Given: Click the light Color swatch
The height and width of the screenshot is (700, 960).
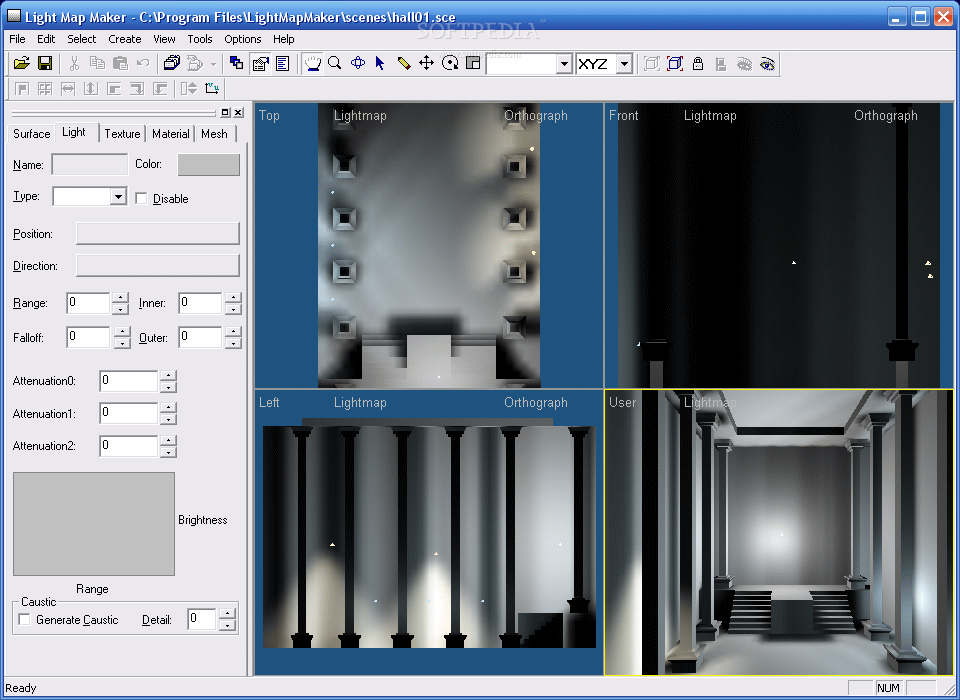Looking at the screenshot, I should (208, 165).
